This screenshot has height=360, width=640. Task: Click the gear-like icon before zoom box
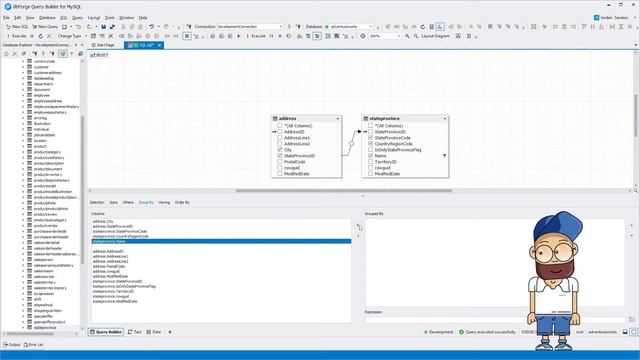click(362, 36)
